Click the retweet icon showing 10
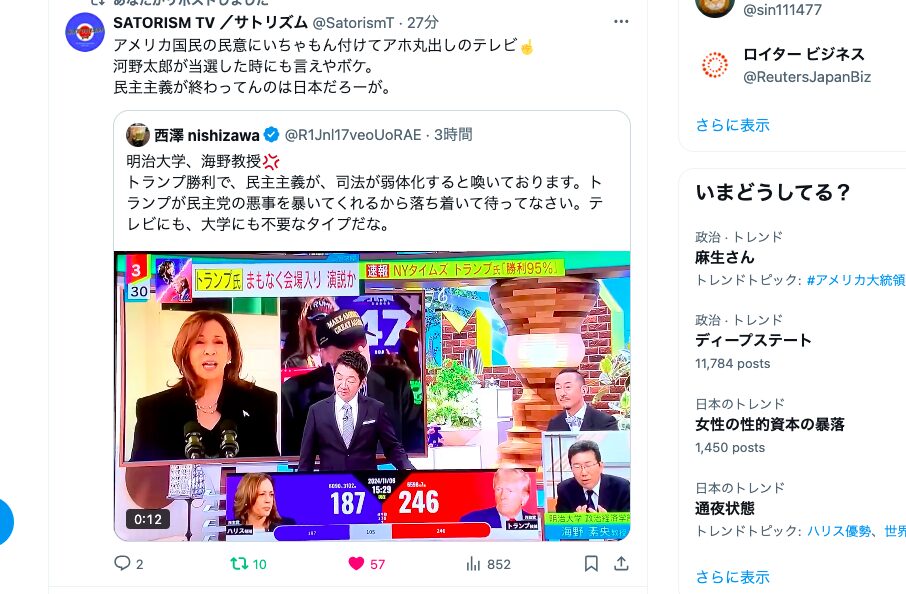This screenshot has width=906, height=594. click(x=239, y=563)
